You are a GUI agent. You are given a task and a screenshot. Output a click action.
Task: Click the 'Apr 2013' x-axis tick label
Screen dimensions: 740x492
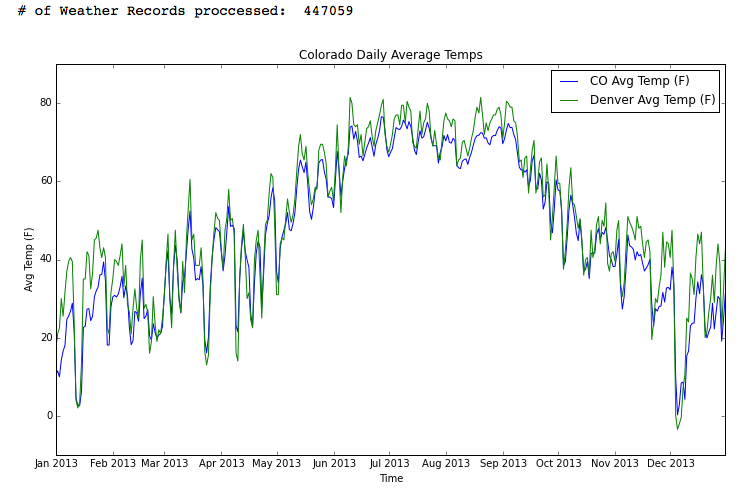(x=221, y=463)
